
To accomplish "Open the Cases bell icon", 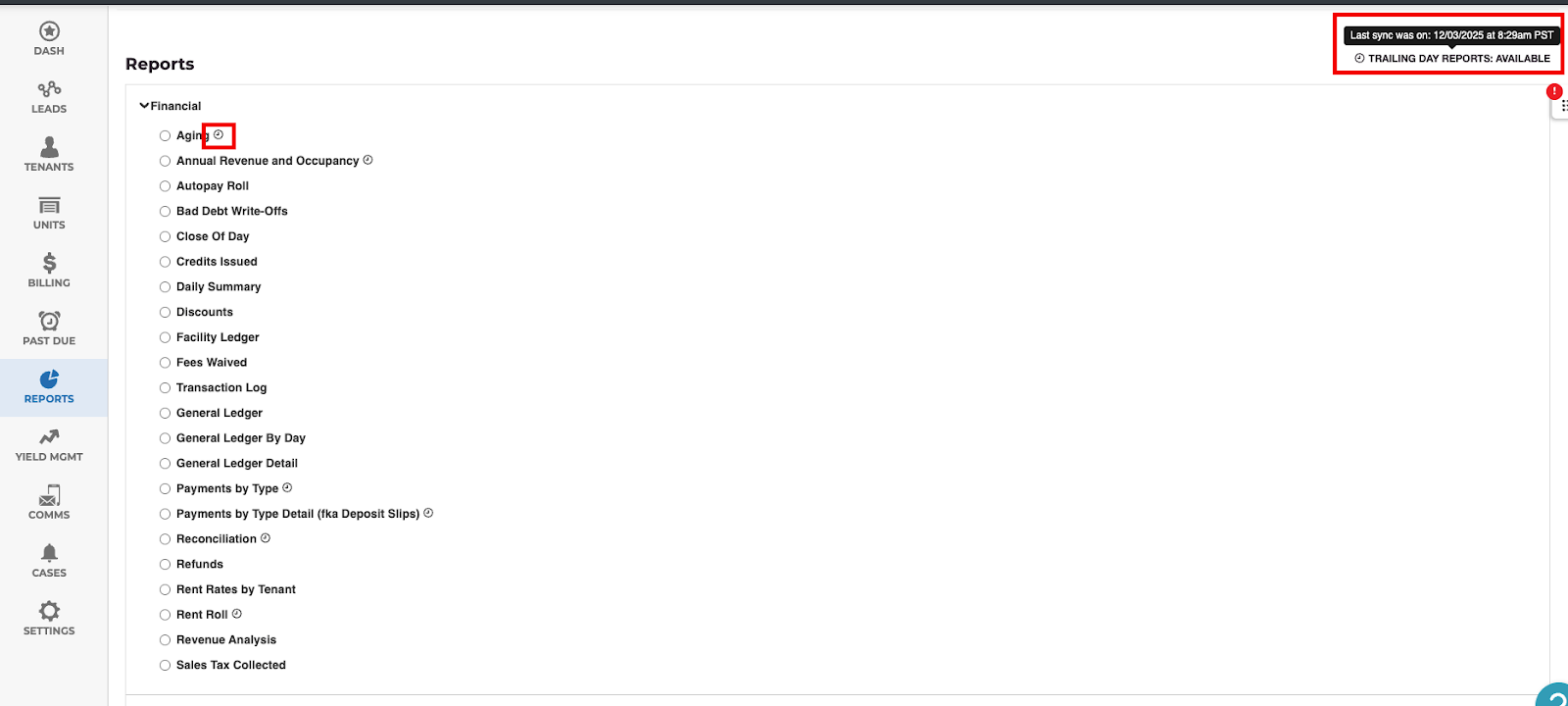I will pyautogui.click(x=49, y=553).
